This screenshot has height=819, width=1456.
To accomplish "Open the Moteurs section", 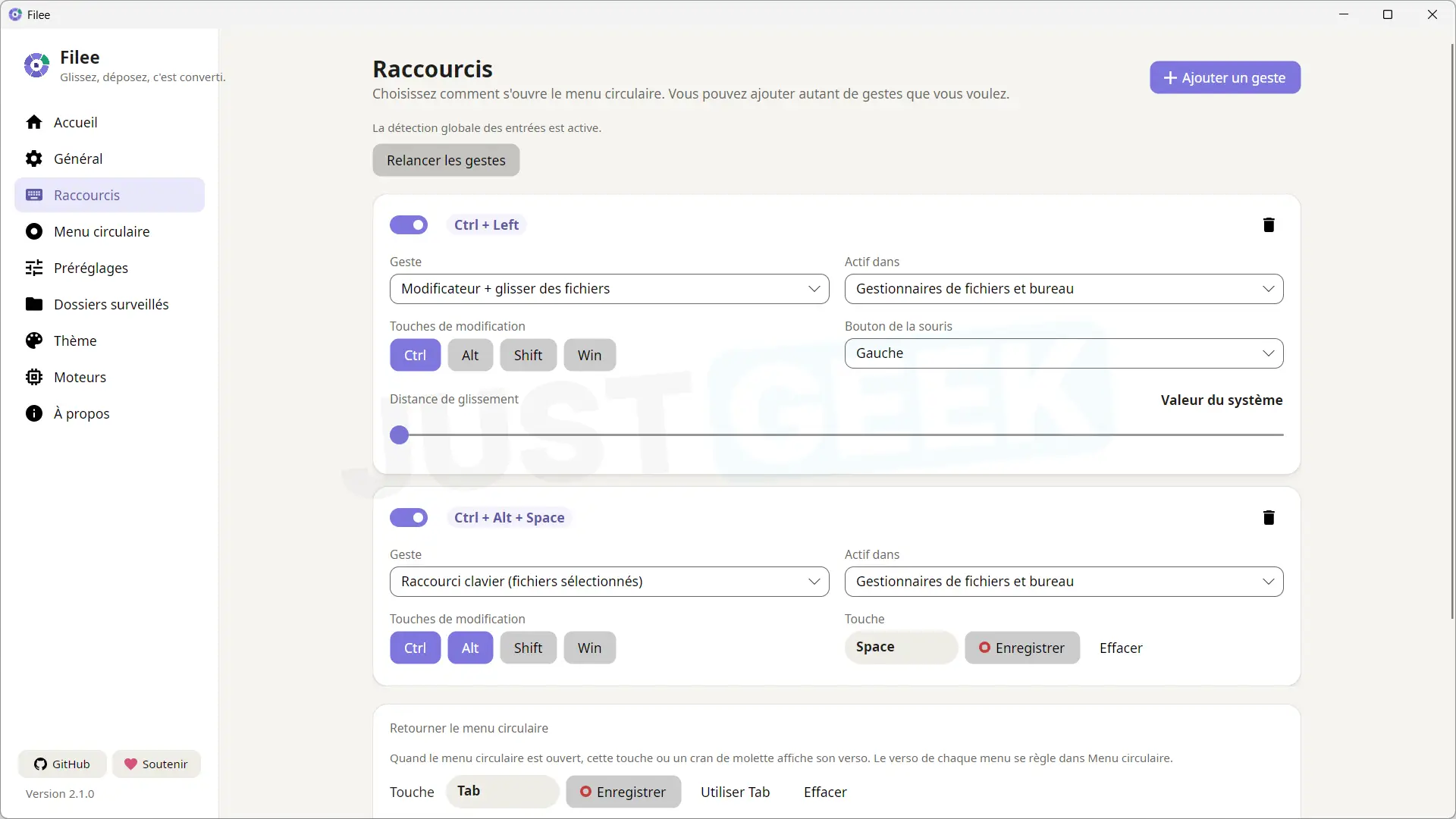I will click(109, 377).
